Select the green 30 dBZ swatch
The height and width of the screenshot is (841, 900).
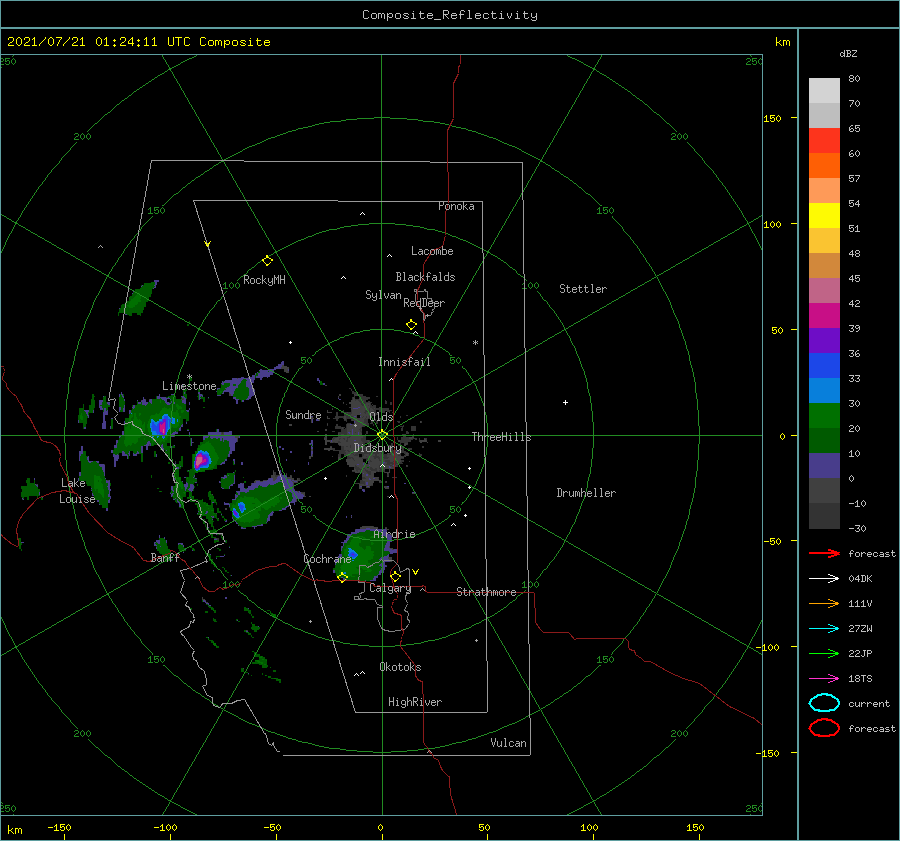pyautogui.click(x=824, y=415)
